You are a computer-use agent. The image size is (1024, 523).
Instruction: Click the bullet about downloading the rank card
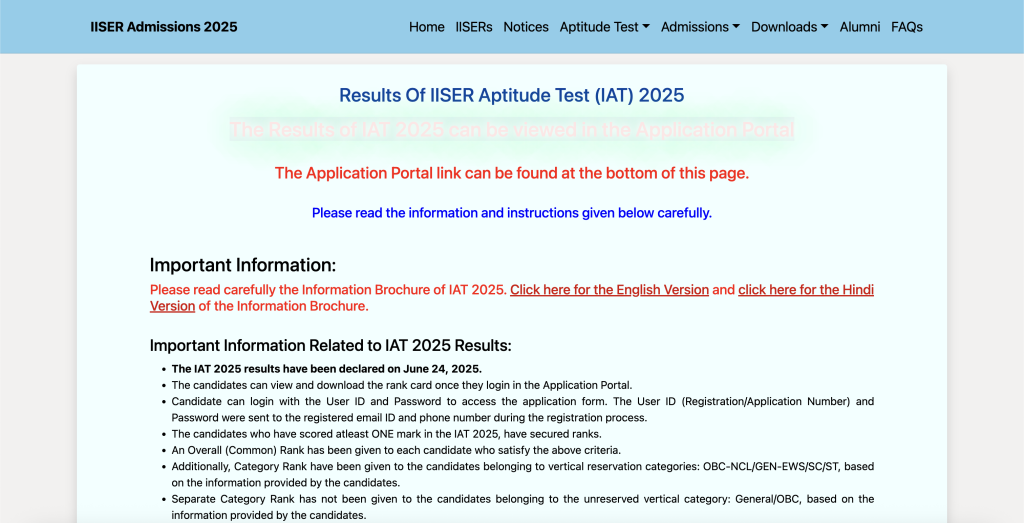[402, 385]
